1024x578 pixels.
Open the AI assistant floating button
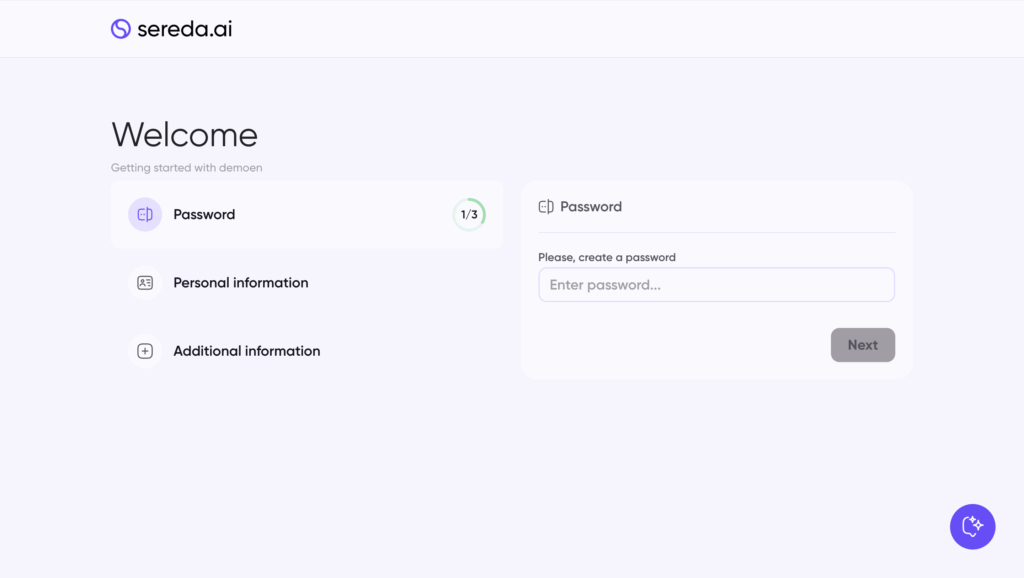click(972, 526)
